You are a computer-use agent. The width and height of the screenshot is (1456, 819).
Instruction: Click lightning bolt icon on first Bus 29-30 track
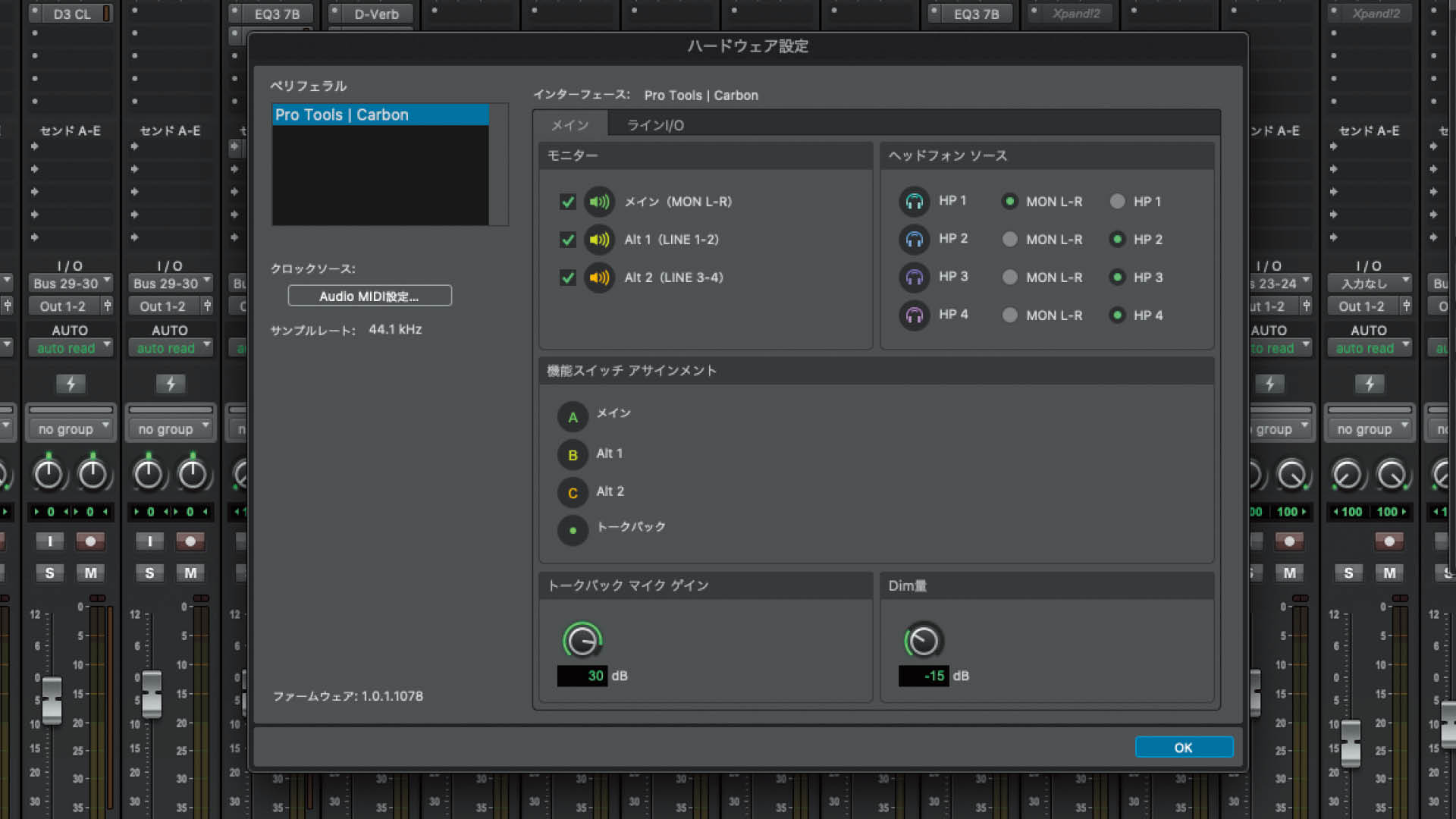71,384
